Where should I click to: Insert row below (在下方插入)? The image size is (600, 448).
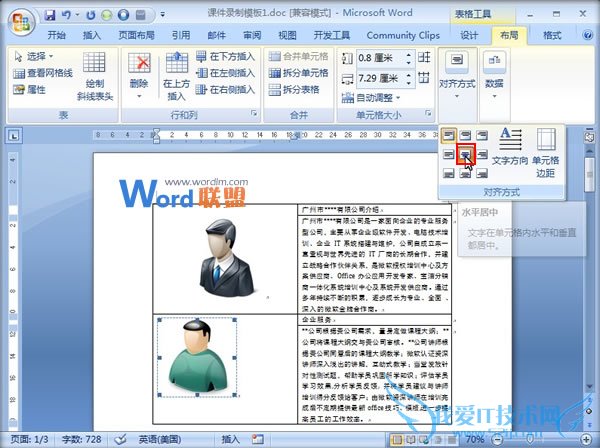225,57
